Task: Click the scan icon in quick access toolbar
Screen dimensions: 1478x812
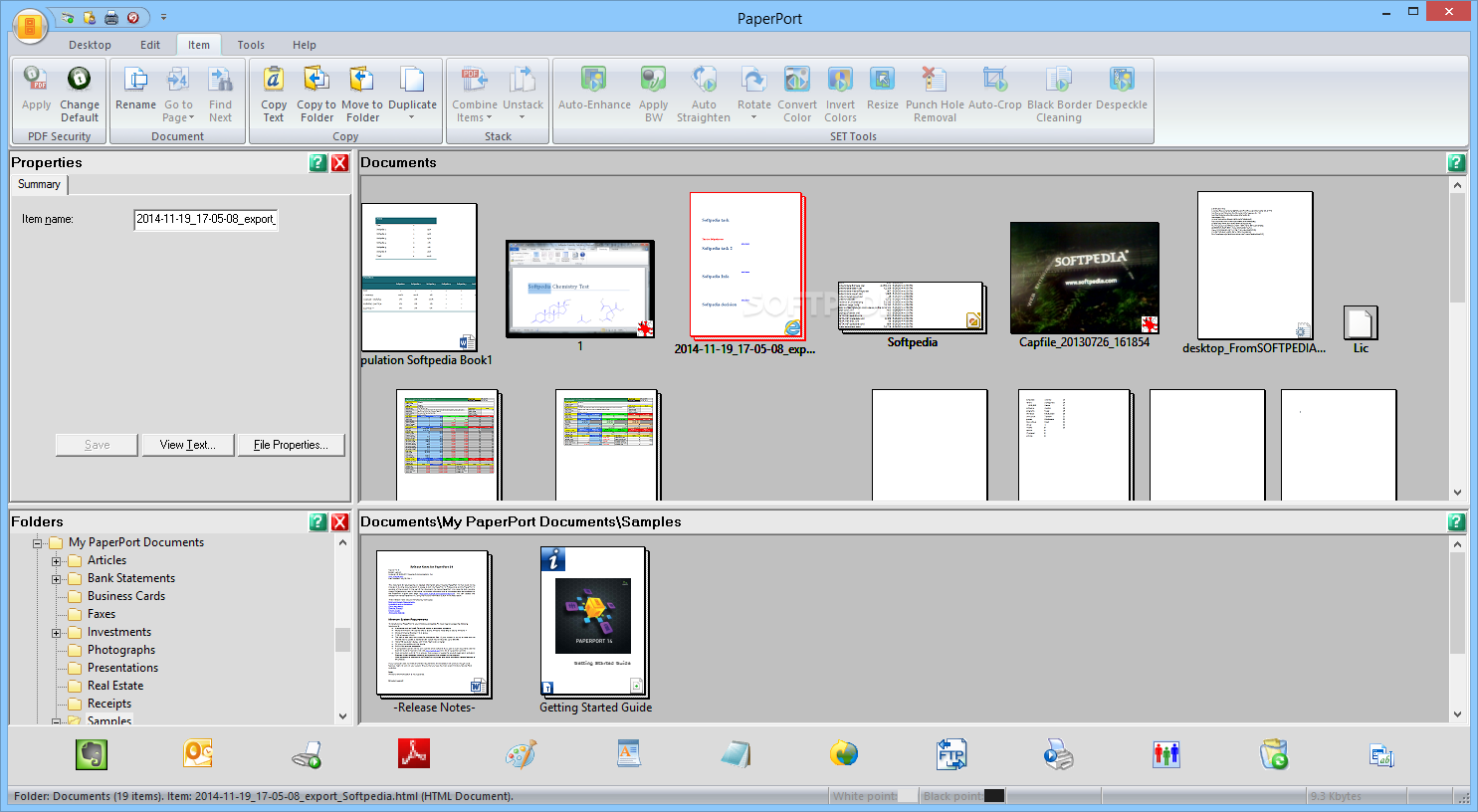Action: coord(68,18)
